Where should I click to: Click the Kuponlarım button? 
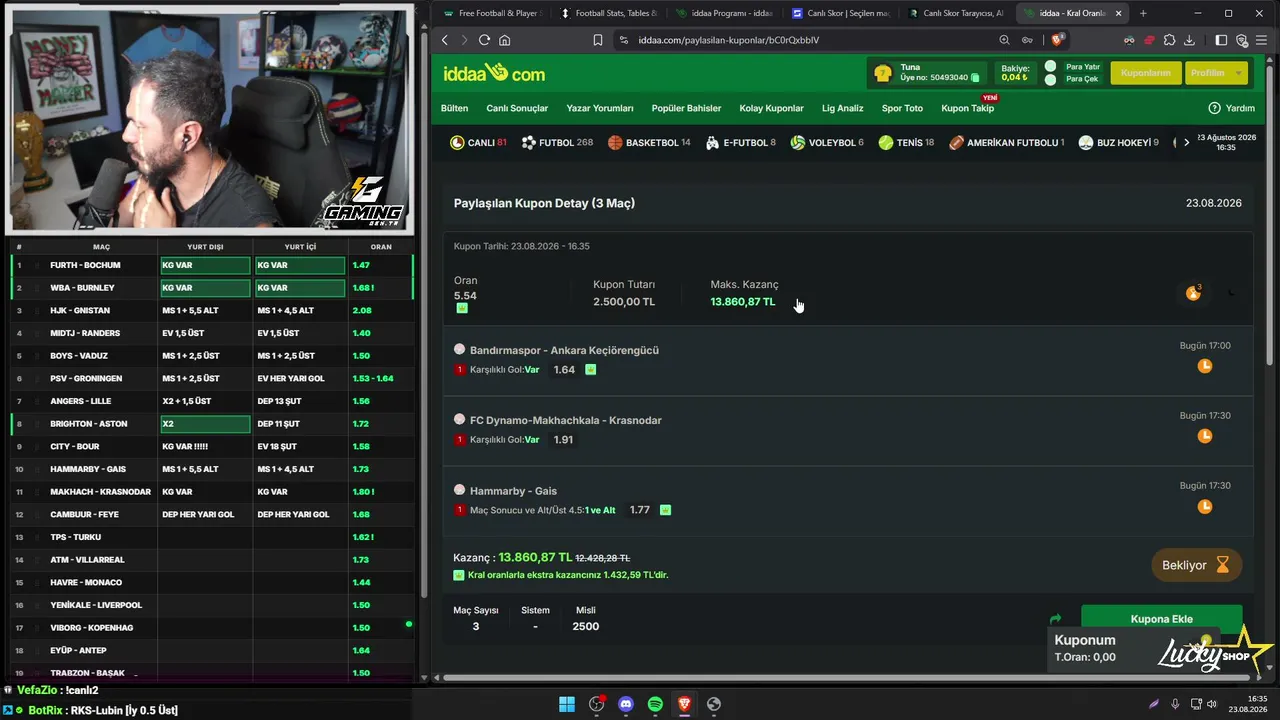[x=1146, y=73]
